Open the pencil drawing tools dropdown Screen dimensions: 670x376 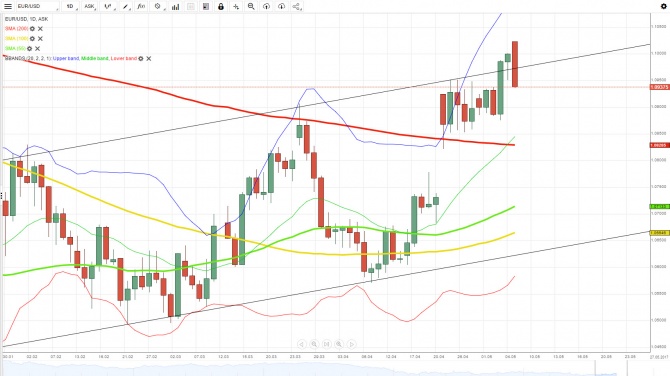(125, 6)
